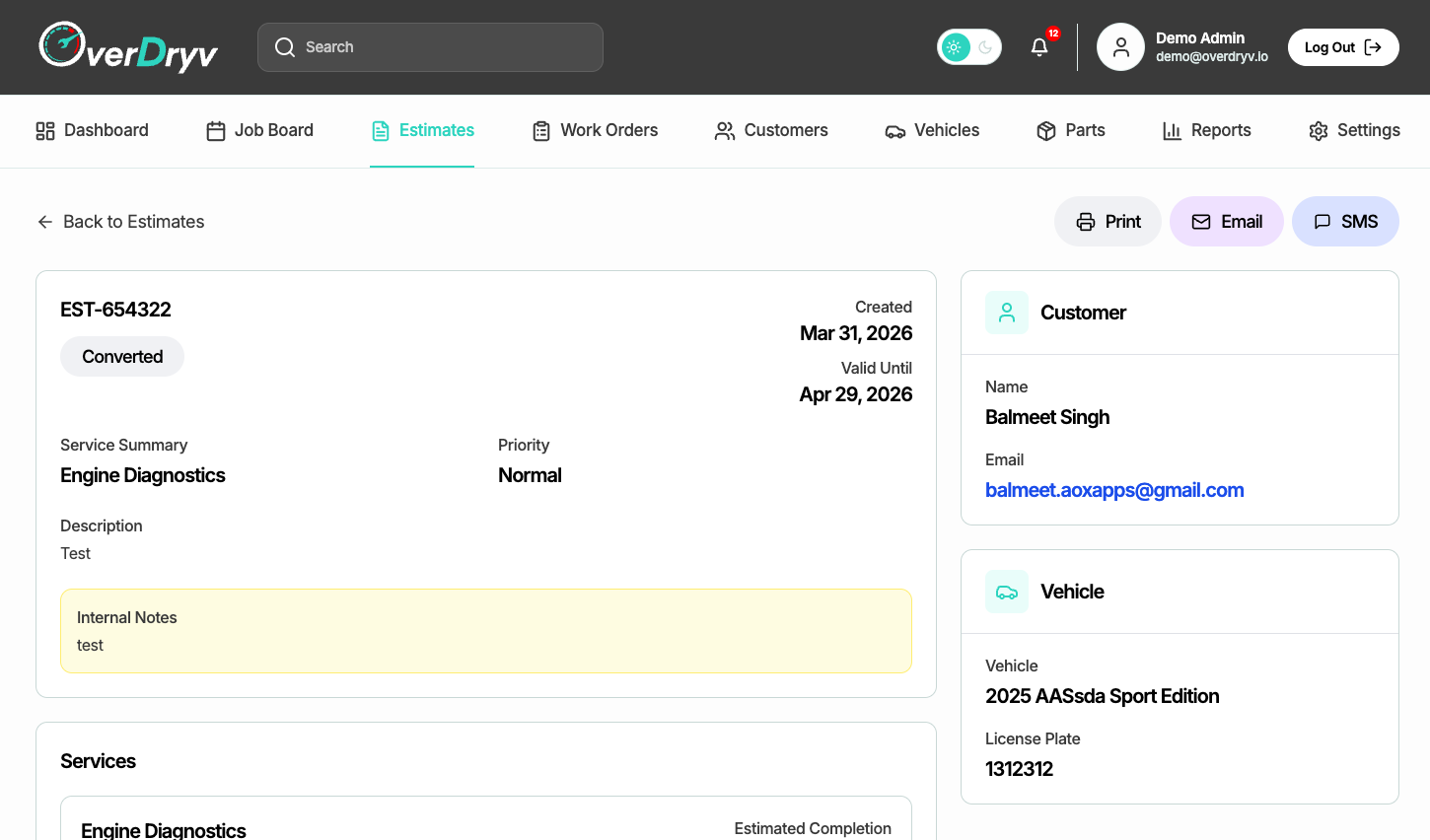Print the estimate
The image size is (1430, 840).
click(x=1108, y=222)
